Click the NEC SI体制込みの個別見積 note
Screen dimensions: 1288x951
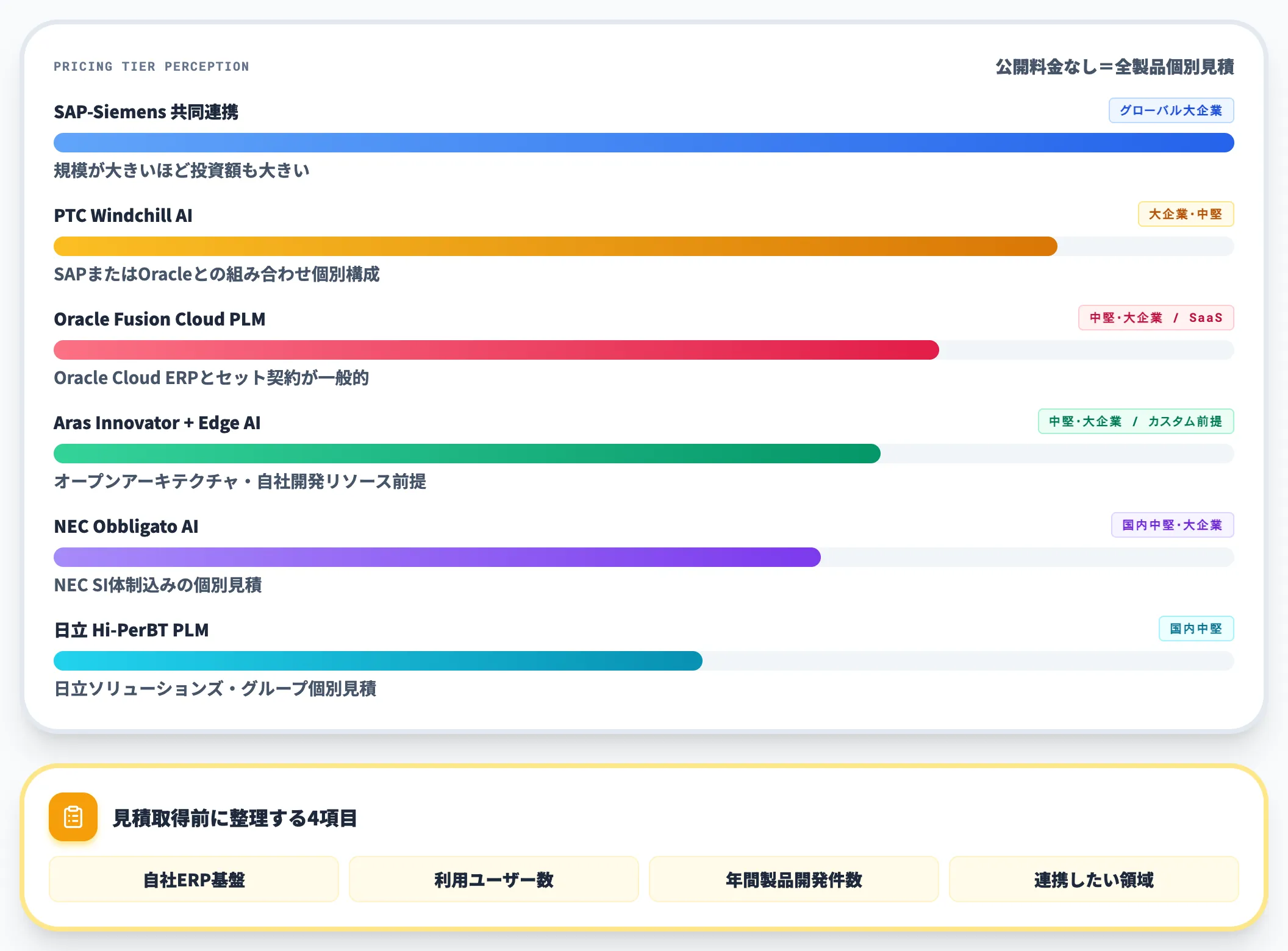point(158,585)
